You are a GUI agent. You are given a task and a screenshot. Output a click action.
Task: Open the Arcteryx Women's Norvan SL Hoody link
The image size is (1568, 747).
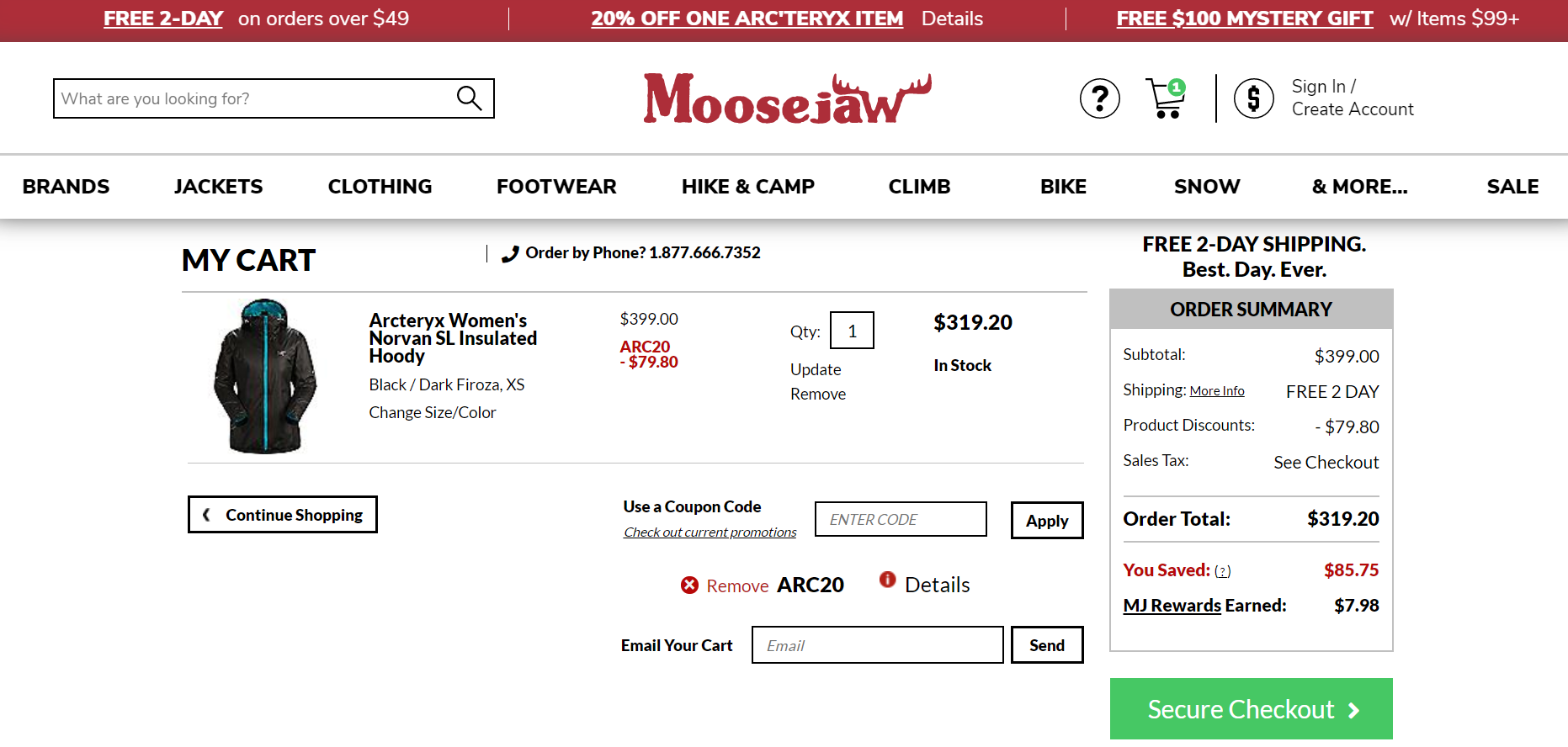[453, 338]
